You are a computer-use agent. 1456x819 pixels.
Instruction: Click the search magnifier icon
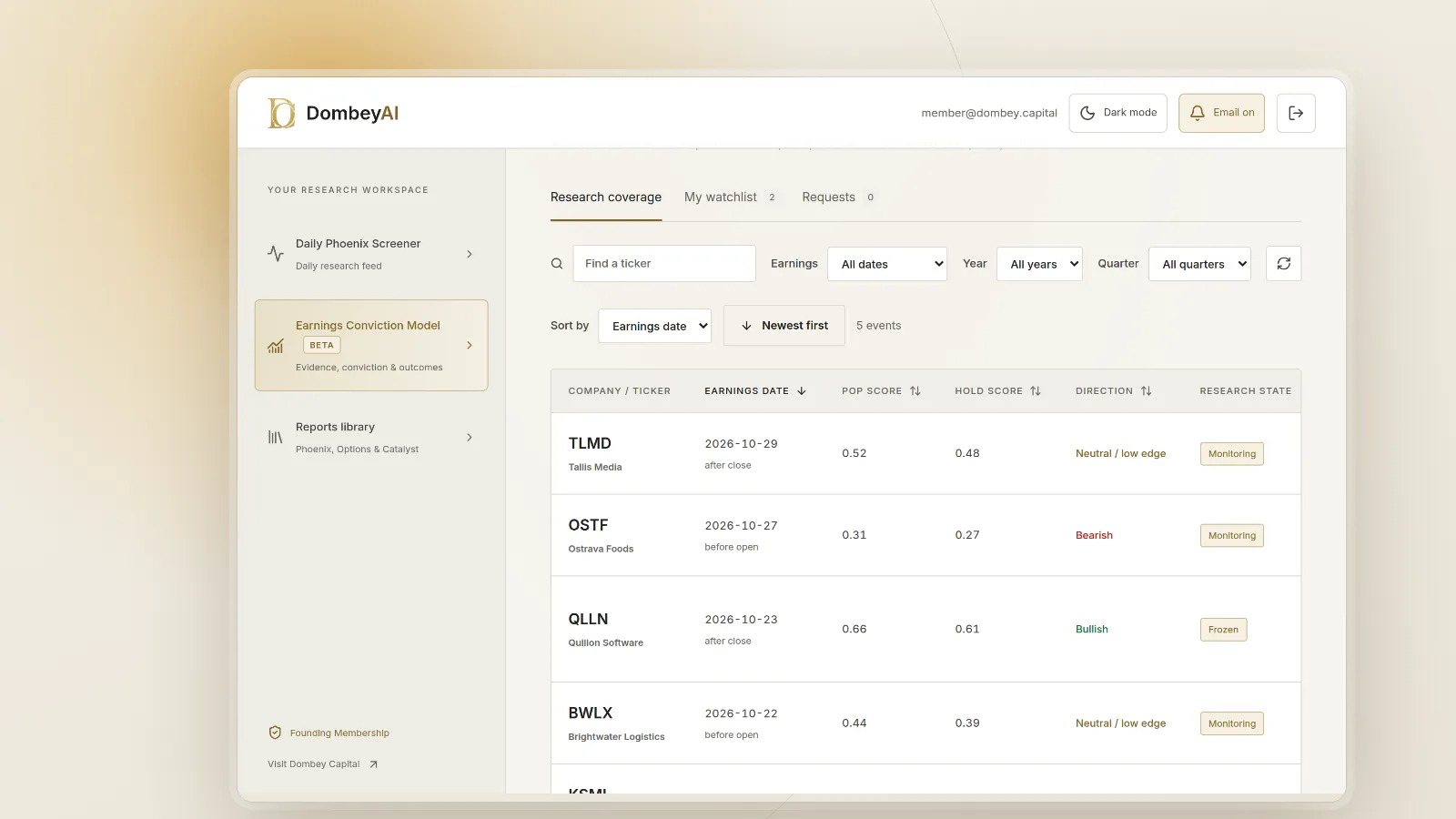tap(557, 264)
